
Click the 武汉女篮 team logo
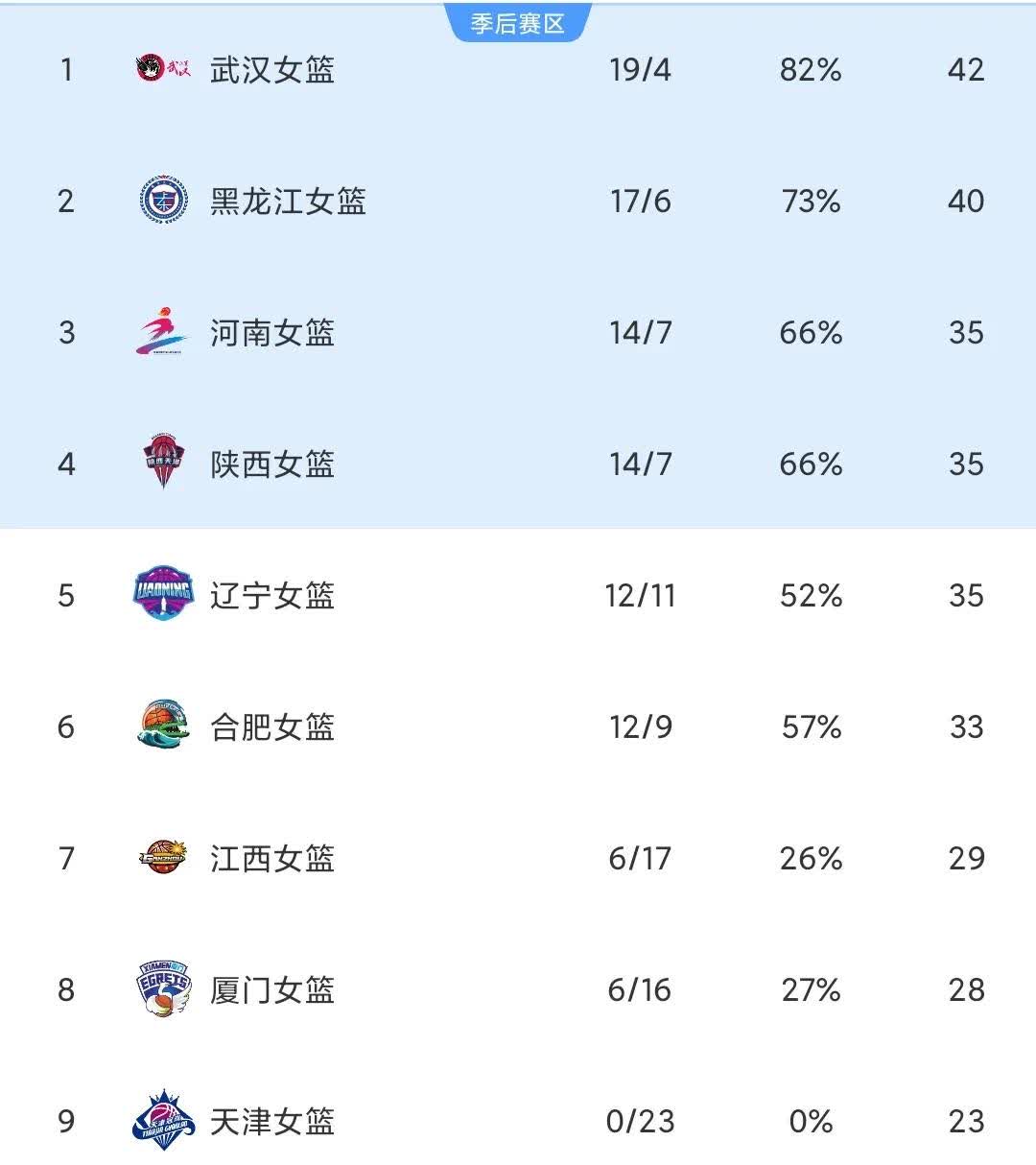163,69
